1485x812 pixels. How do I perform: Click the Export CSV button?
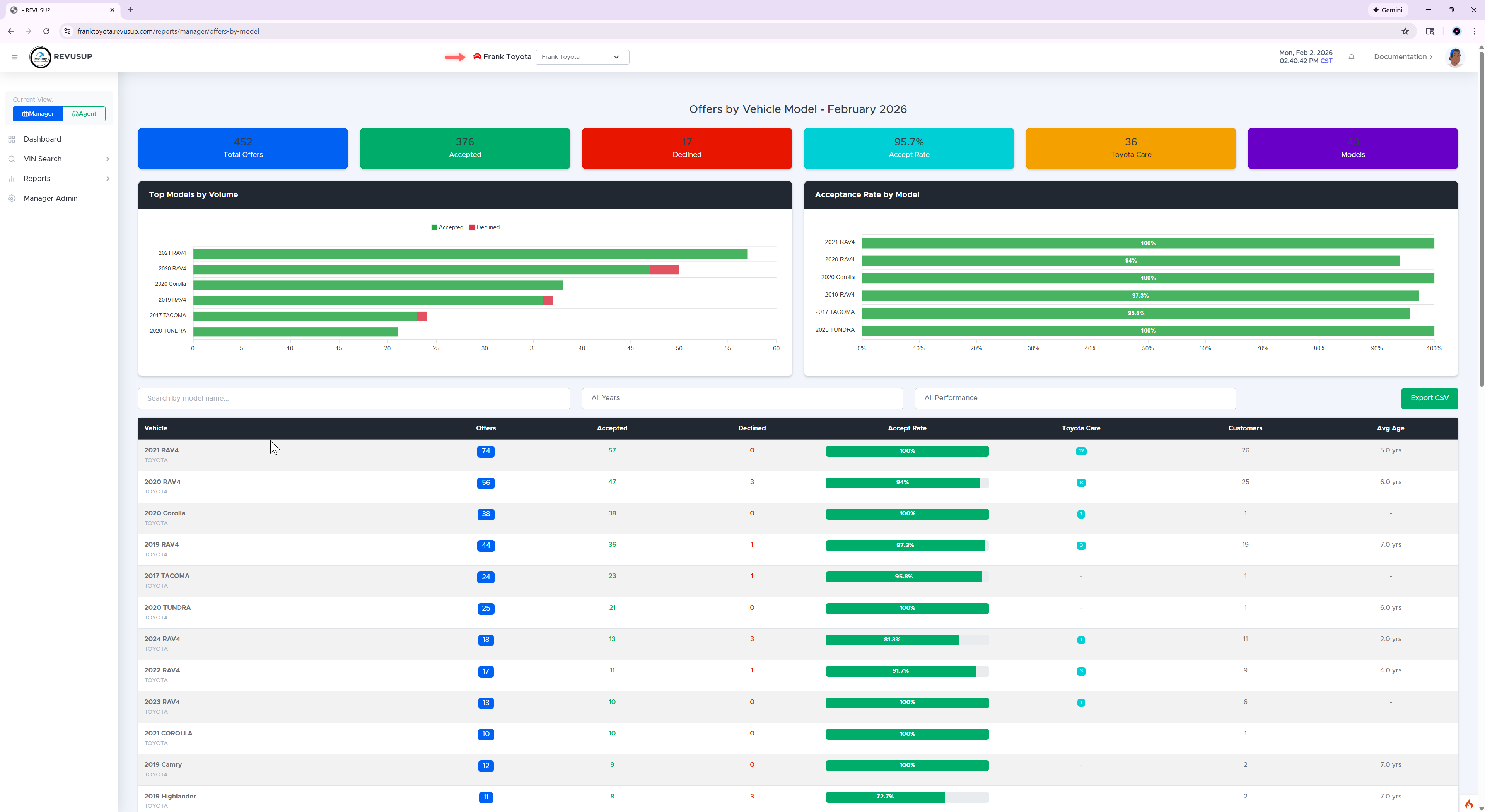tap(1429, 398)
